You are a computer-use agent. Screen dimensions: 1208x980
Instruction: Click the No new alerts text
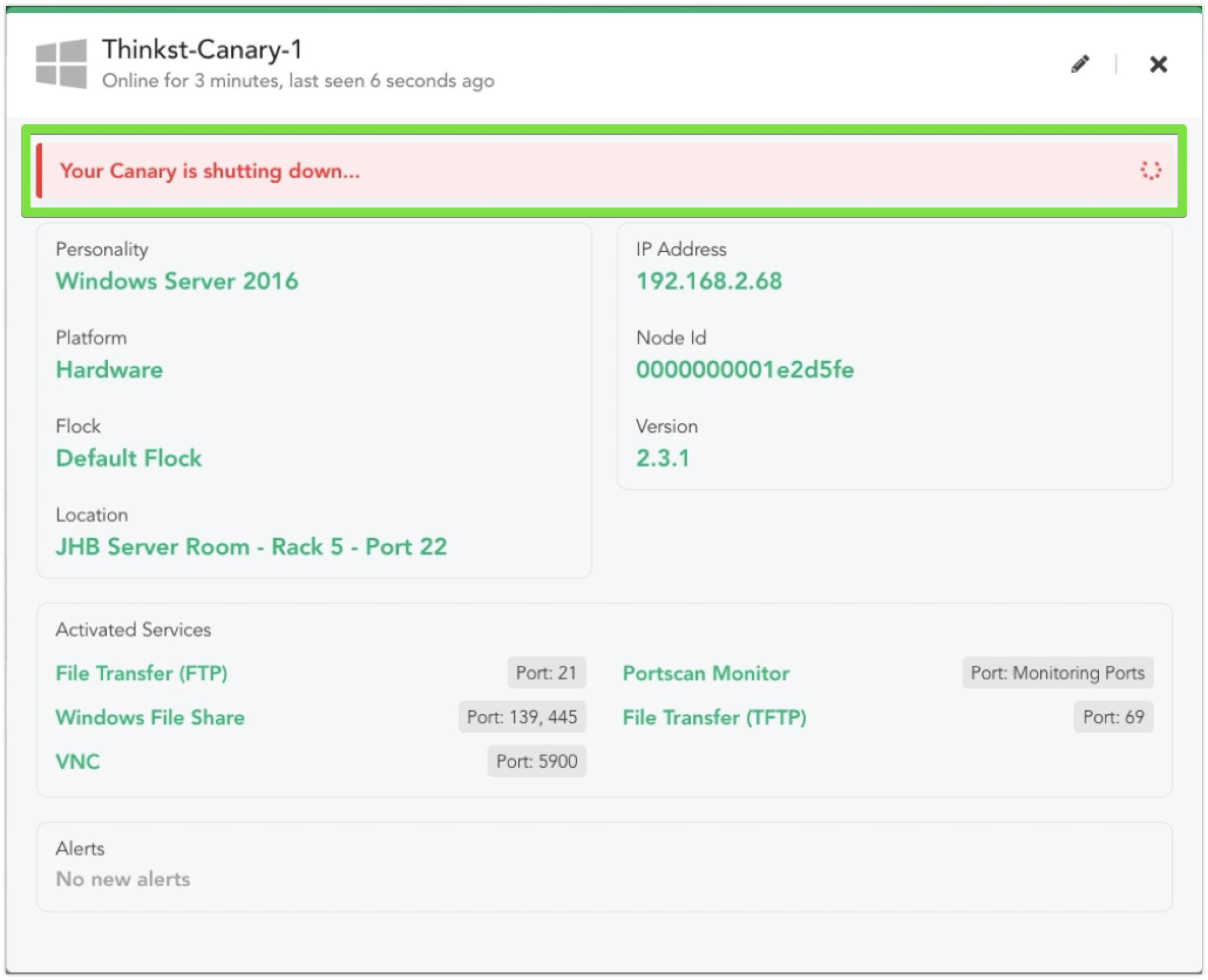pyautogui.click(x=123, y=879)
